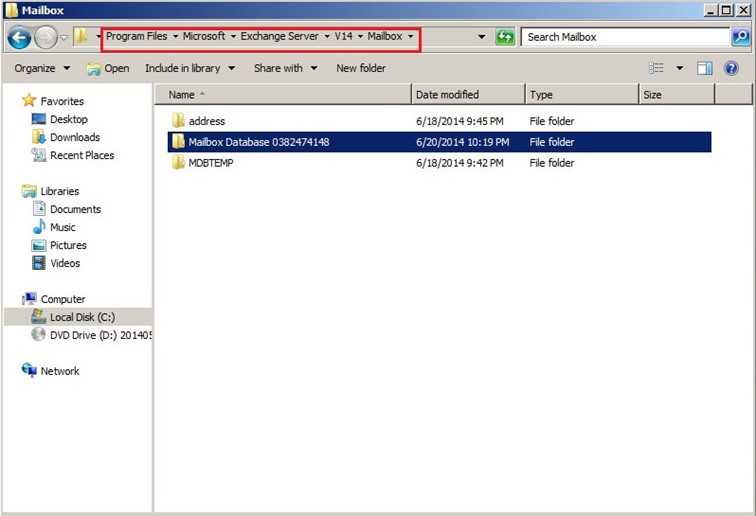This screenshot has height=516, width=756.
Task: Open Desktop in navigation pane
Action: 69,119
